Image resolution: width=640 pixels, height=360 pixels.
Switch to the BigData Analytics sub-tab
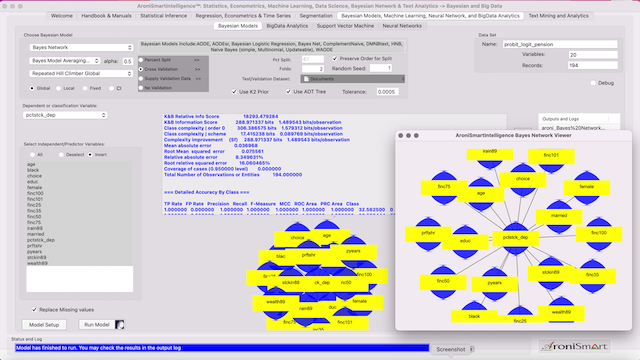pyautogui.click(x=287, y=26)
